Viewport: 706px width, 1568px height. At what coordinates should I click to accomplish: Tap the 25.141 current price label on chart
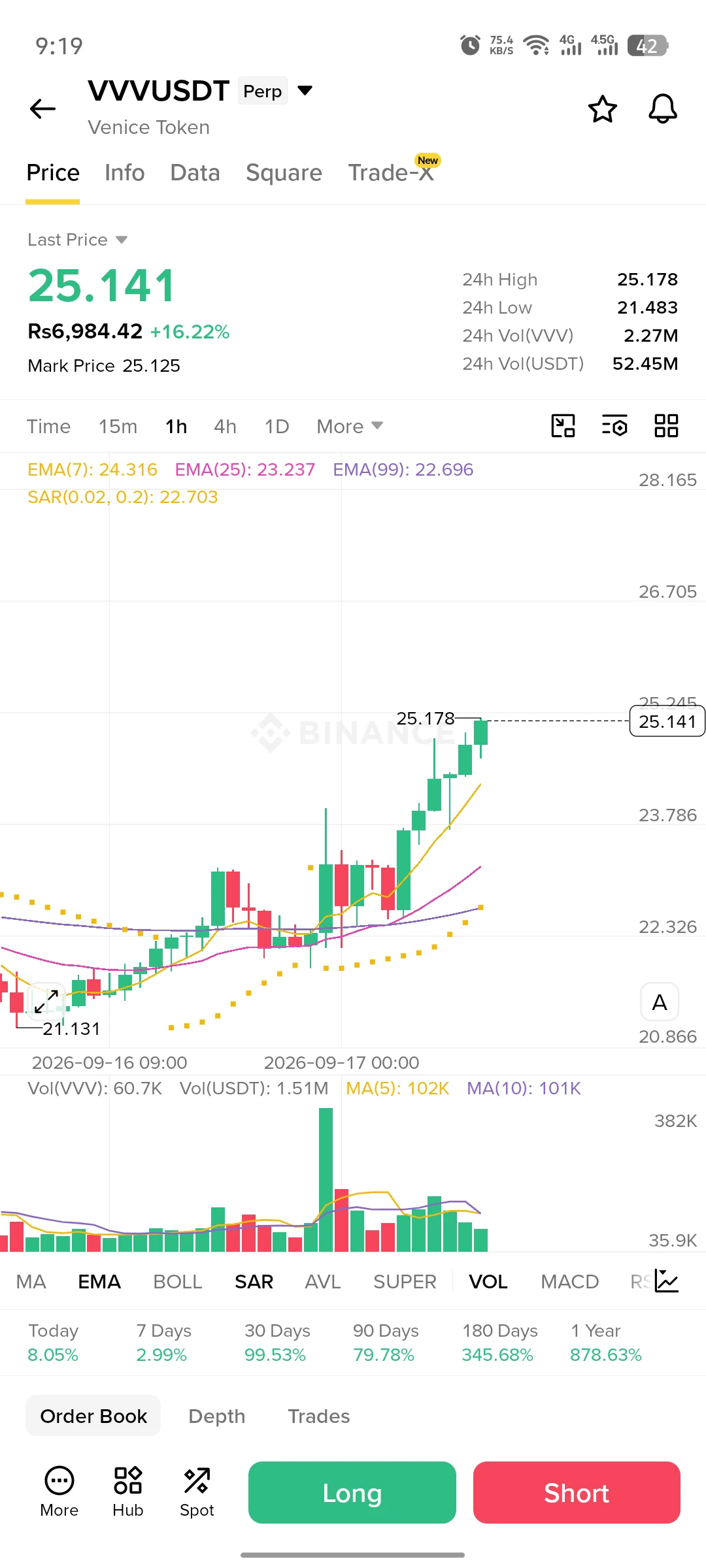[x=667, y=721]
